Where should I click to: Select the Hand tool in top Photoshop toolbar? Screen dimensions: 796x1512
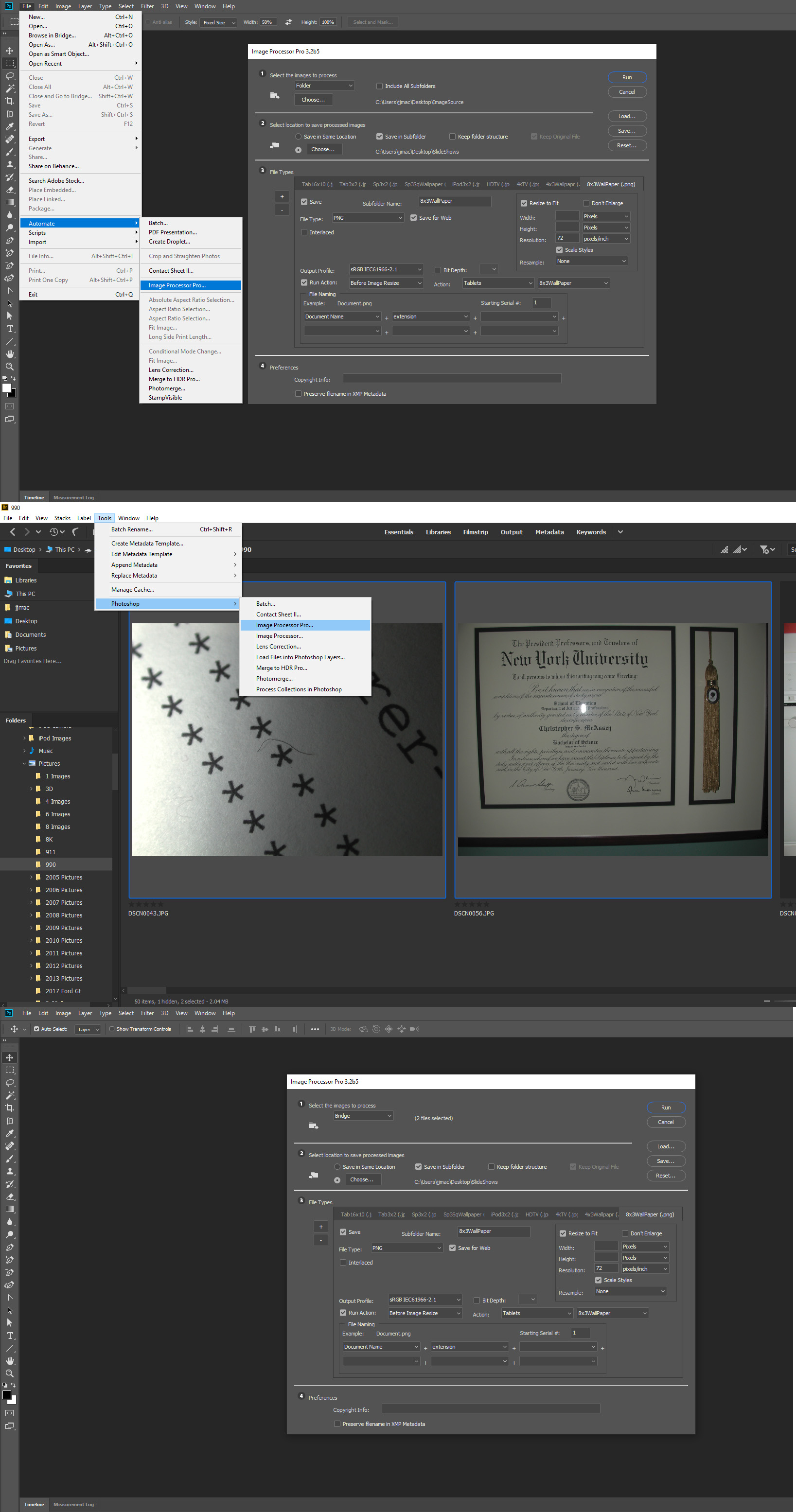point(9,354)
